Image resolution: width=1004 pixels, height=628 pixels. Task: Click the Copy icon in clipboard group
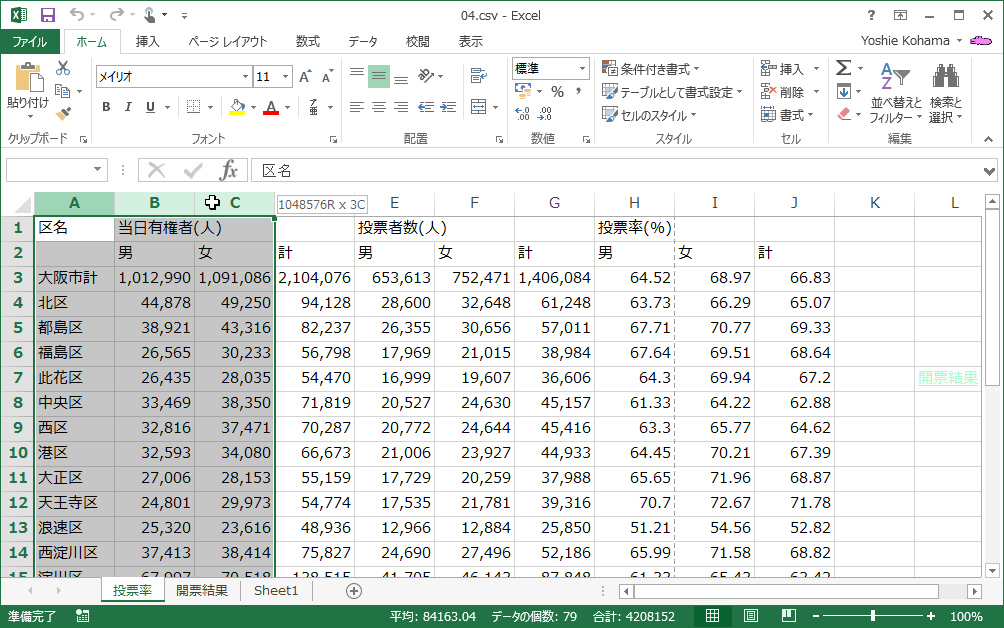(x=63, y=91)
